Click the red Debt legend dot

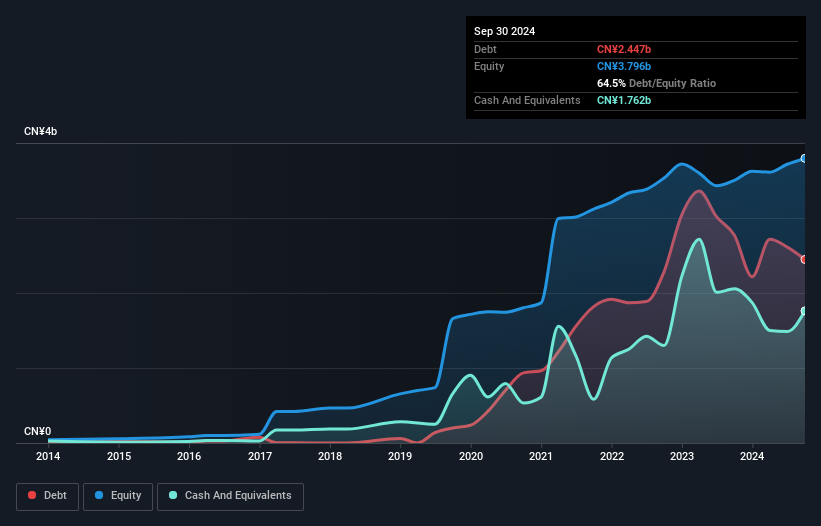click(32, 495)
